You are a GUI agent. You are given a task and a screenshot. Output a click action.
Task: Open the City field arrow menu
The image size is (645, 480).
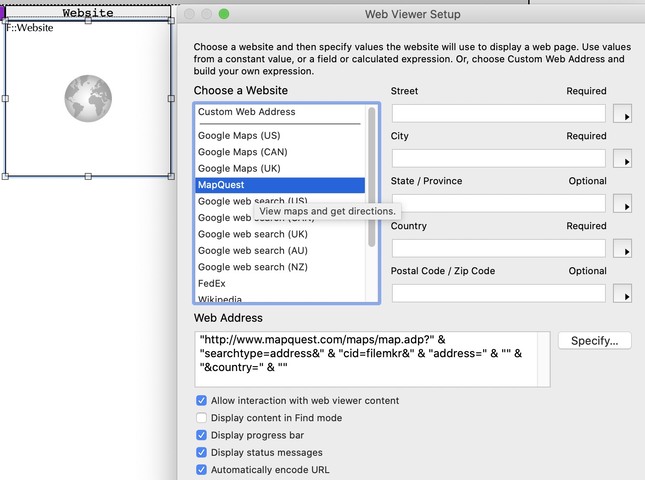[621, 160]
